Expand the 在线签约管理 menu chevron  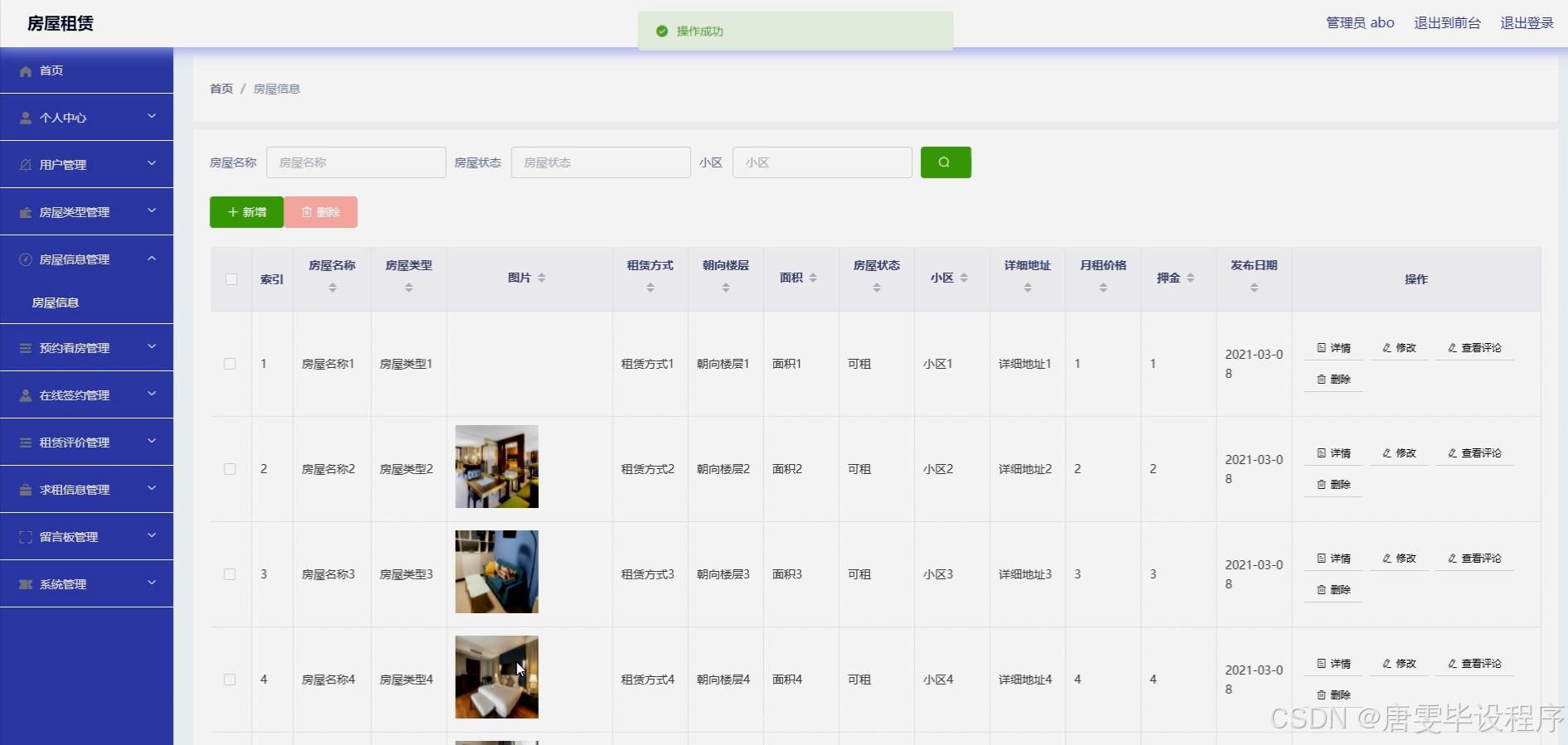coord(152,394)
